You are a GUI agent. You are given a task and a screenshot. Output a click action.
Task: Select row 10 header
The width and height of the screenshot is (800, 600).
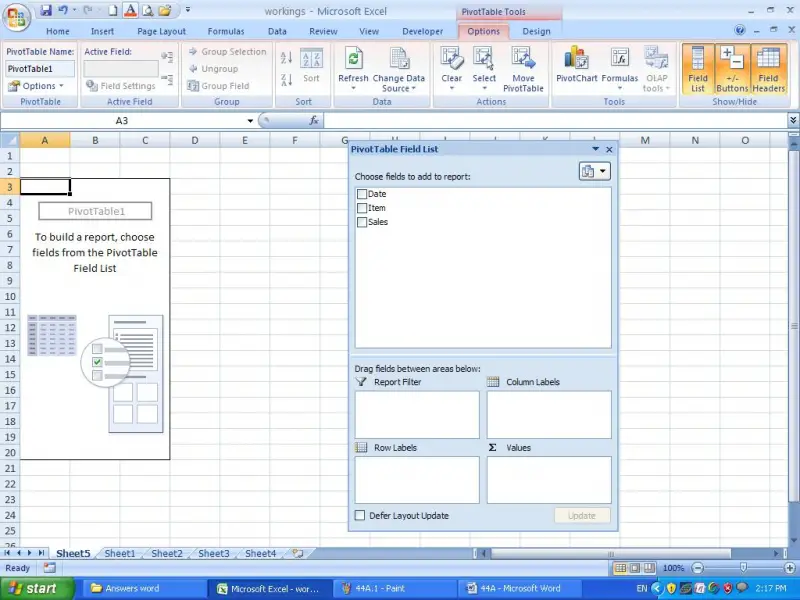coord(10,296)
